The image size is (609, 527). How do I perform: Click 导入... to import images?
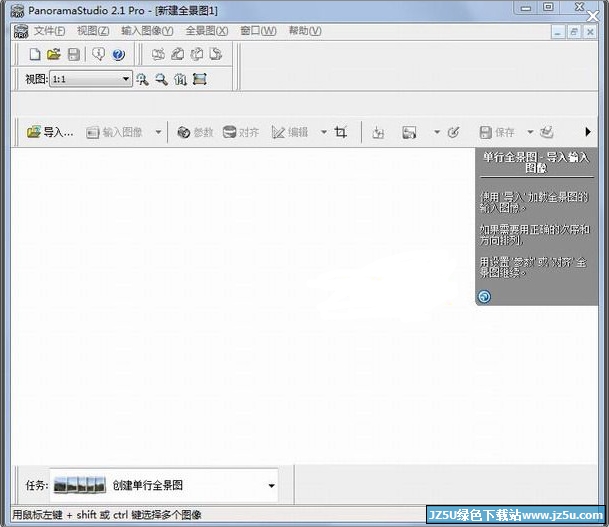coord(50,132)
